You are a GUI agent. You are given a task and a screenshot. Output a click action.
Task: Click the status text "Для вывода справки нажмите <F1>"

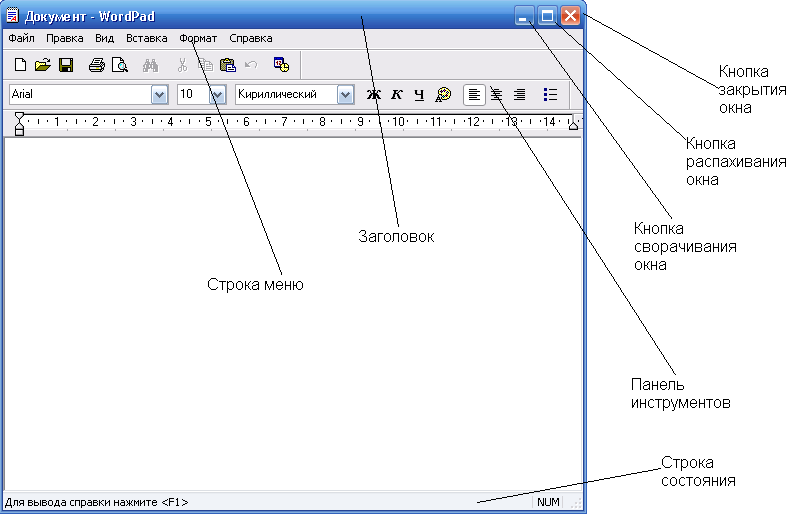(x=97, y=502)
